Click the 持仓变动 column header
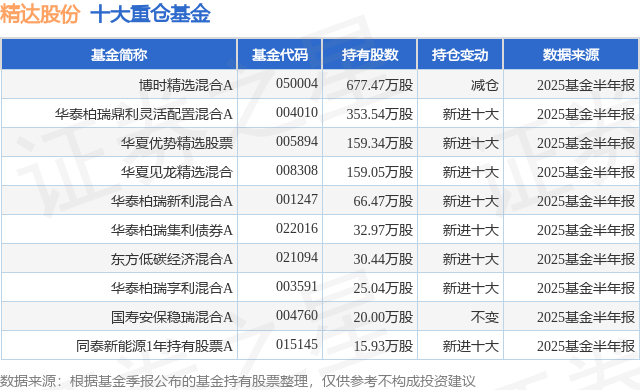The width and height of the screenshot is (640, 390). click(x=460, y=55)
